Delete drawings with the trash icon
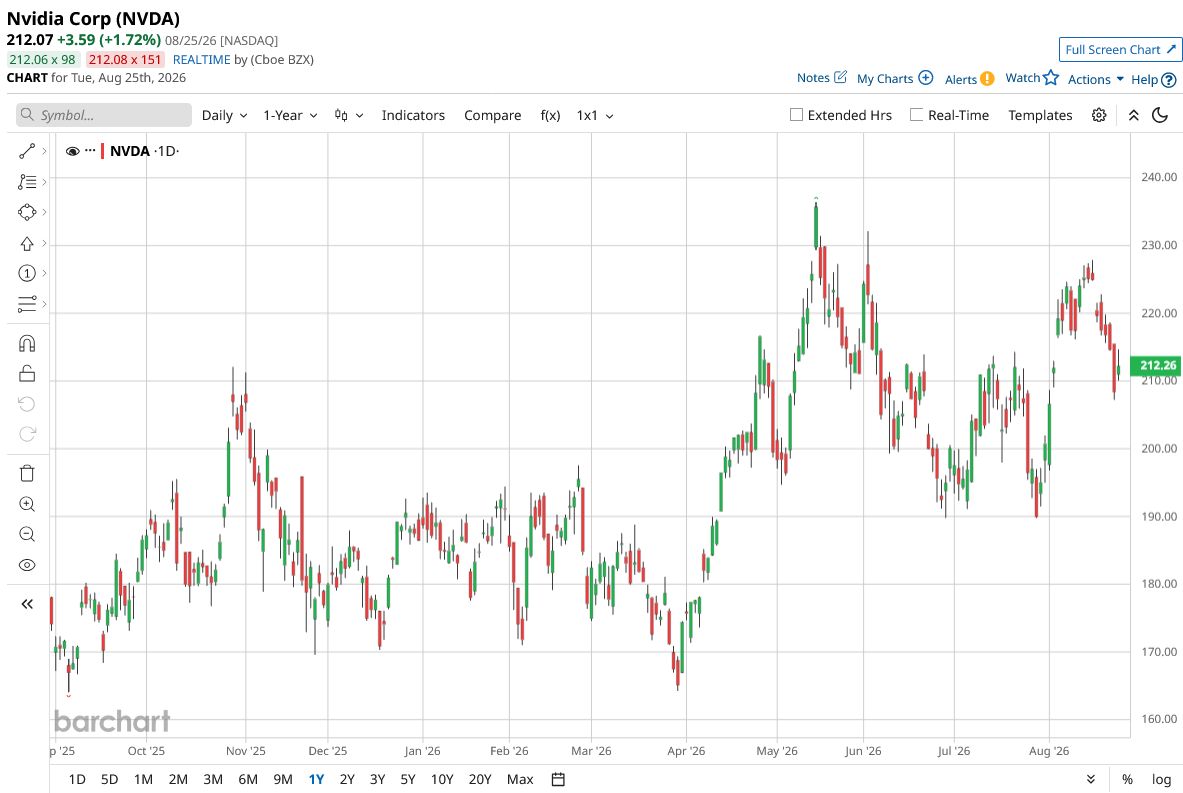Screen dimensions: 1183x793 click(26, 474)
